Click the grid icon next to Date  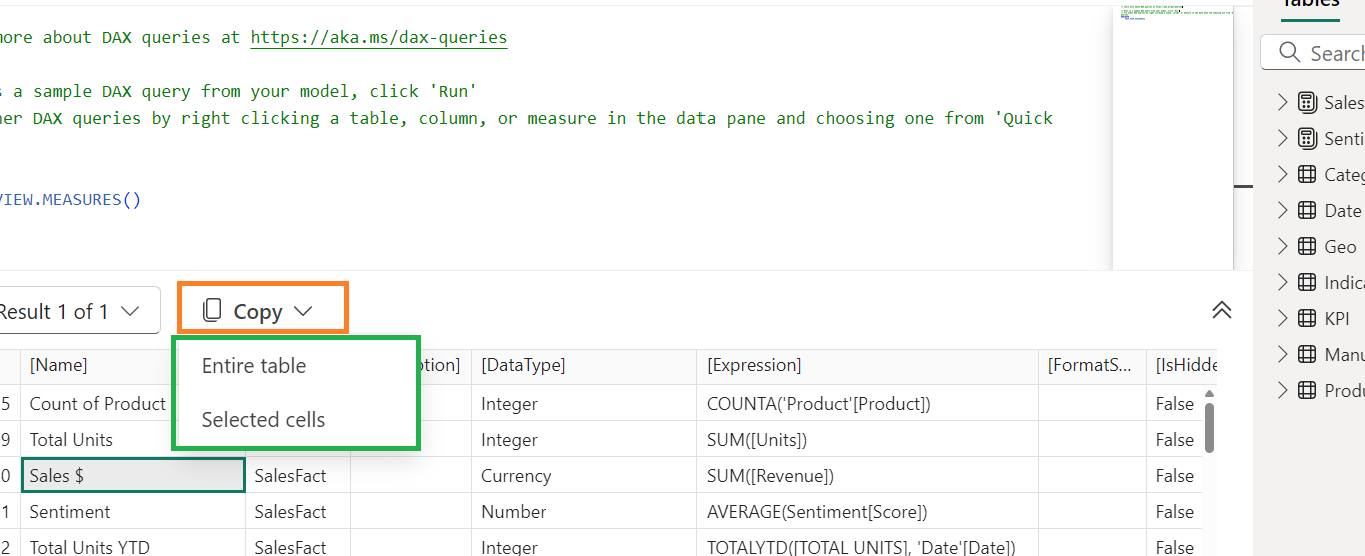coord(1307,210)
